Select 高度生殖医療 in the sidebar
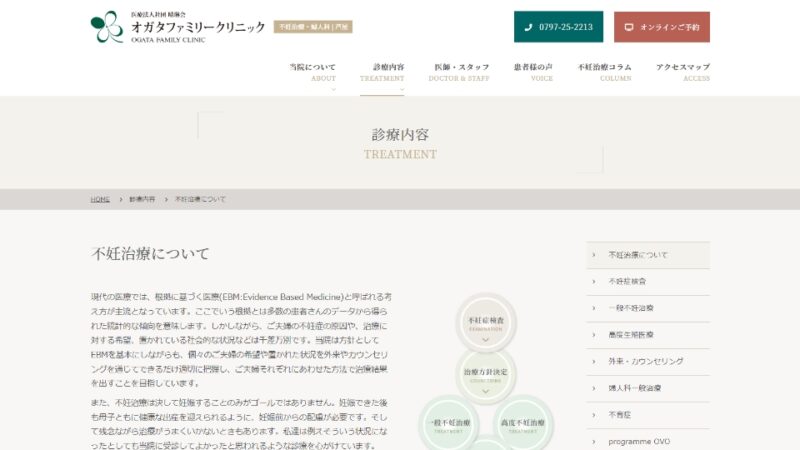The width and height of the screenshot is (800, 450). 648,335
